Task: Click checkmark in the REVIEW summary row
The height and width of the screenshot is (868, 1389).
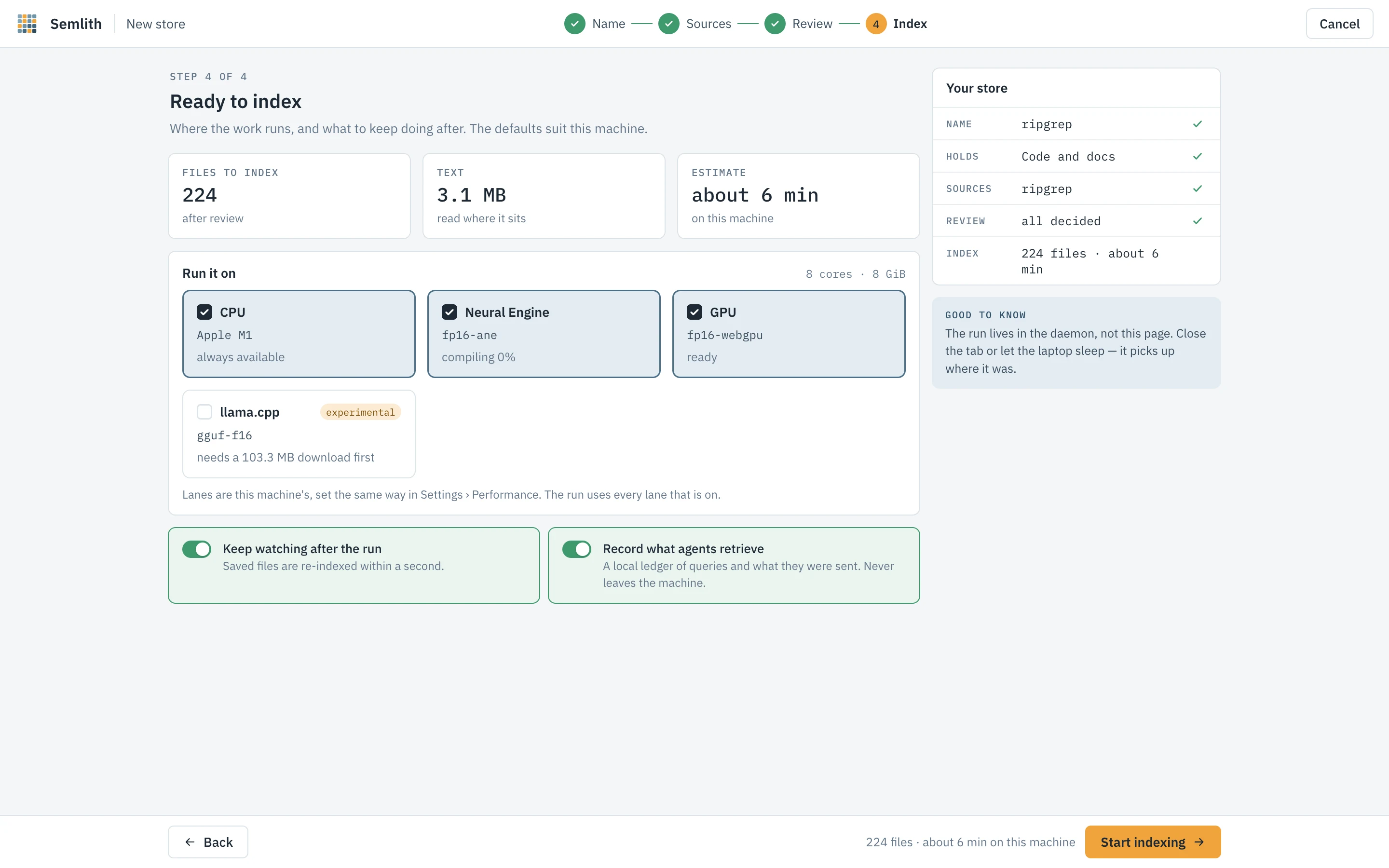Action: tap(1198, 221)
